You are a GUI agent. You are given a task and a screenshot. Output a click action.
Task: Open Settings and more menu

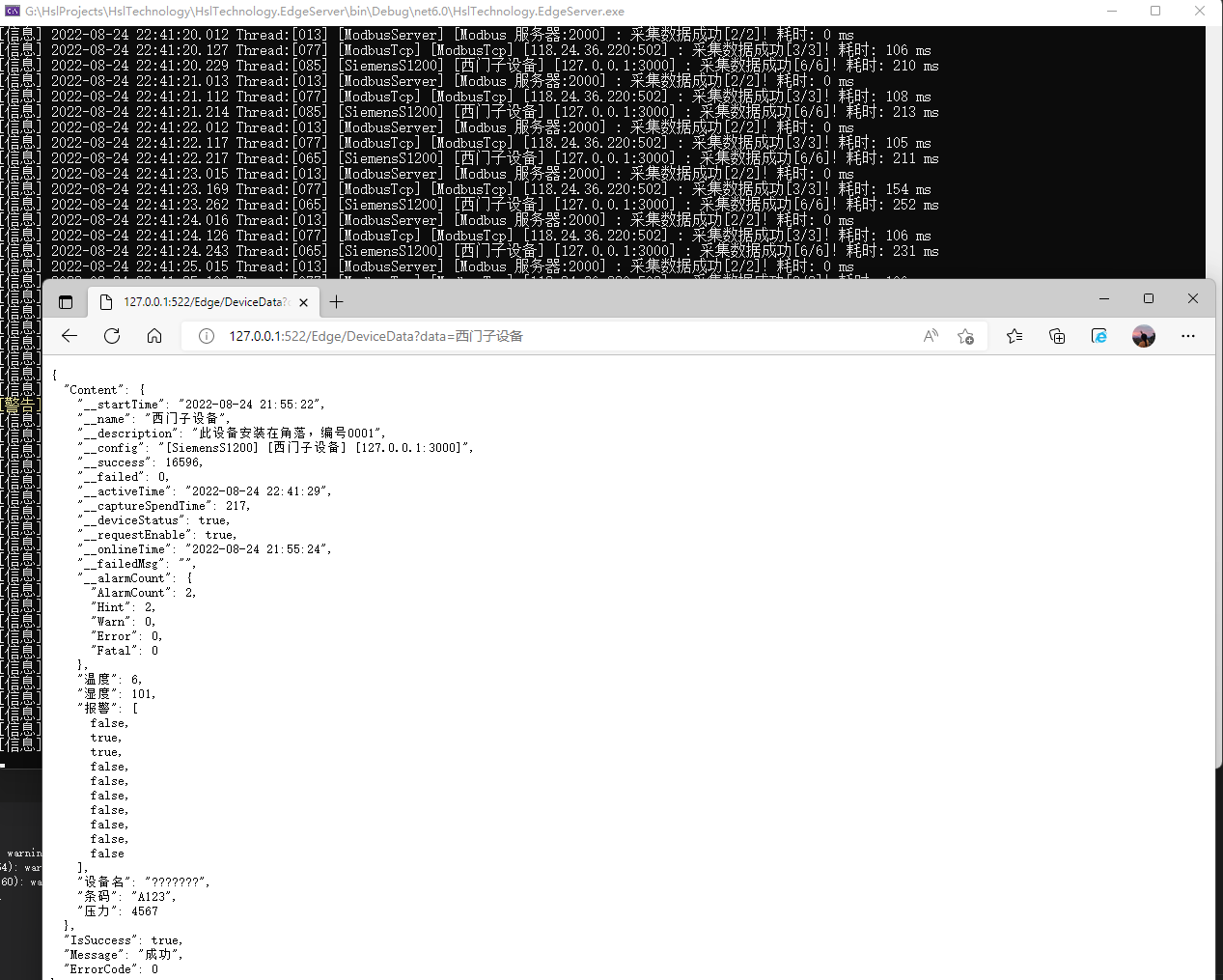[x=1188, y=336]
